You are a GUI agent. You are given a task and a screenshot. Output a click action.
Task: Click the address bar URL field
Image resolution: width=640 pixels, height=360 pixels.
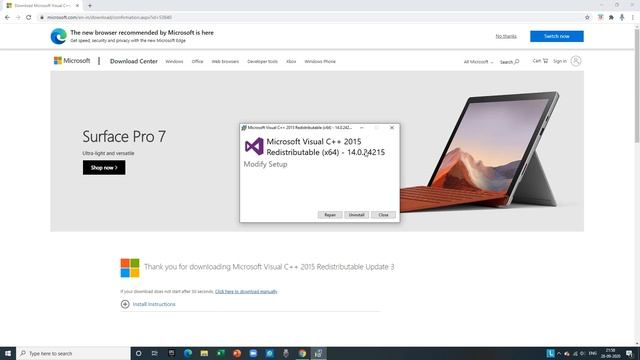pyautogui.click(x=310, y=17)
